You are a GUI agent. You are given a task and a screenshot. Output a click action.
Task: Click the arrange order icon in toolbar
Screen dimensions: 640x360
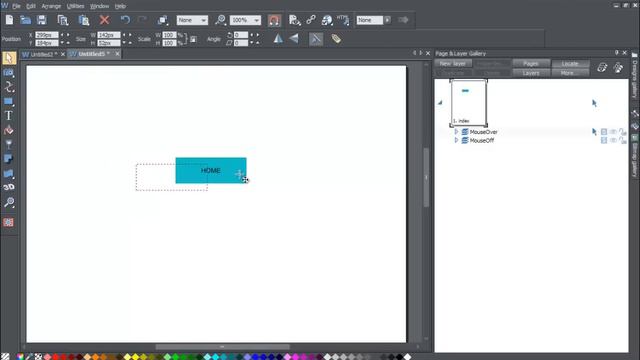(163, 20)
